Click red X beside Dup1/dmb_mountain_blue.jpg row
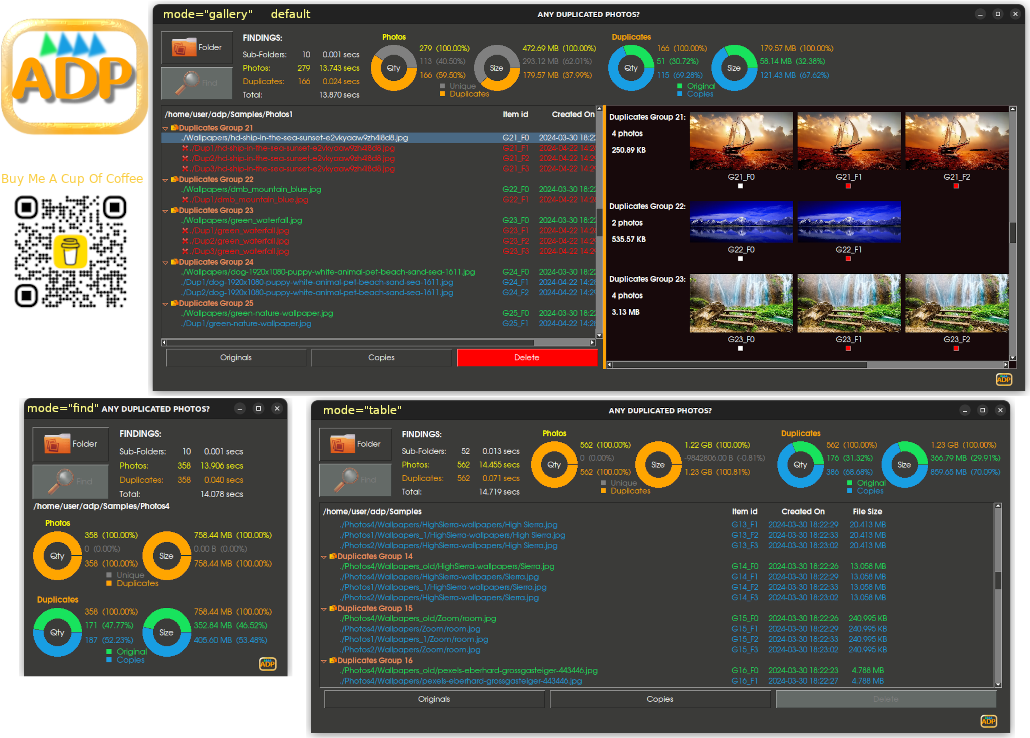Image resolution: width=1030 pixels, height=738 pixels. tap(185, 200)
